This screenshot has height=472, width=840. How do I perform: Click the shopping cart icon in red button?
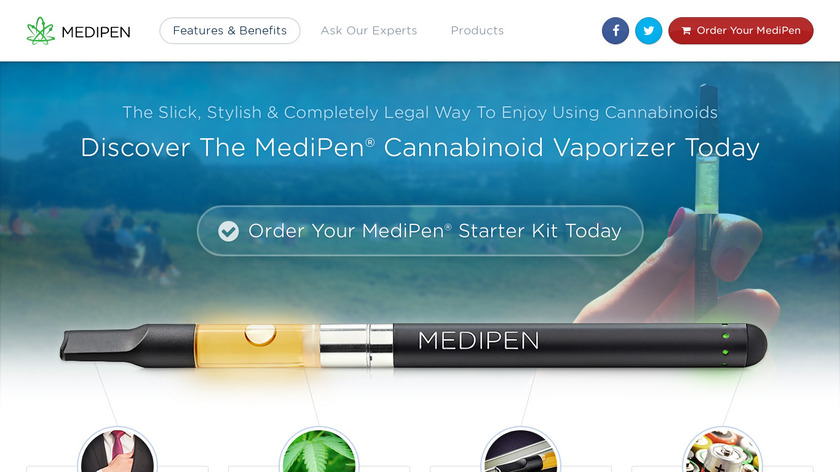pyautogui.click(x=686, y=31)
